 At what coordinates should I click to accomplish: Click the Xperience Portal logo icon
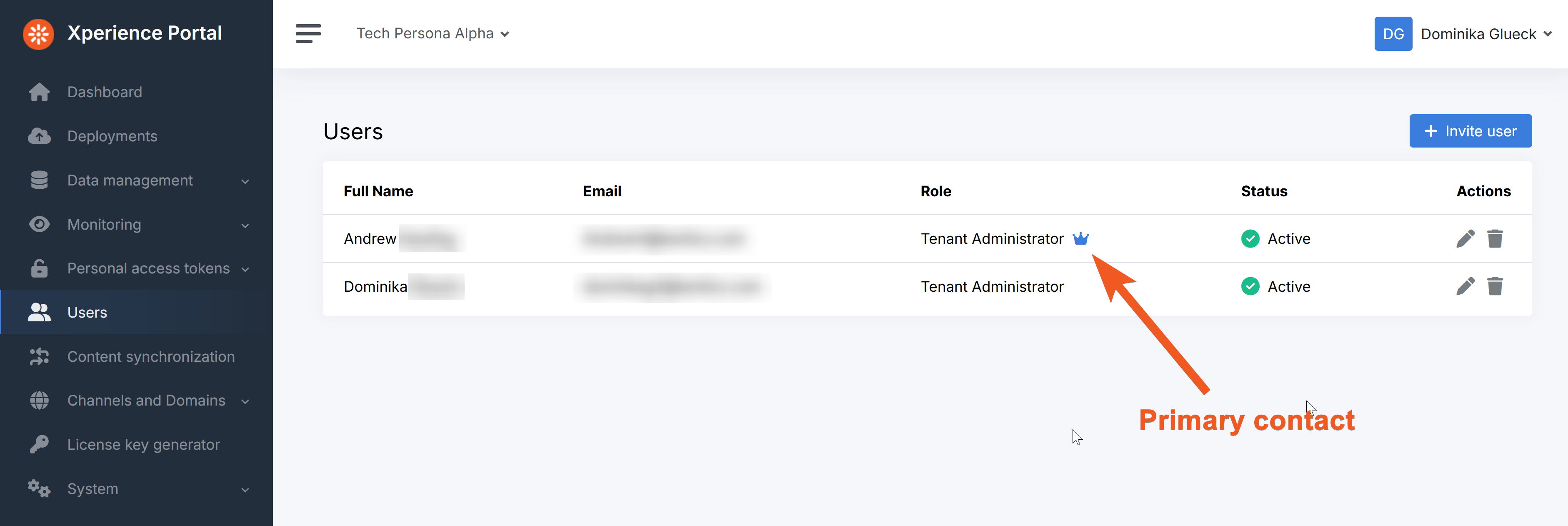coord(38,34)
